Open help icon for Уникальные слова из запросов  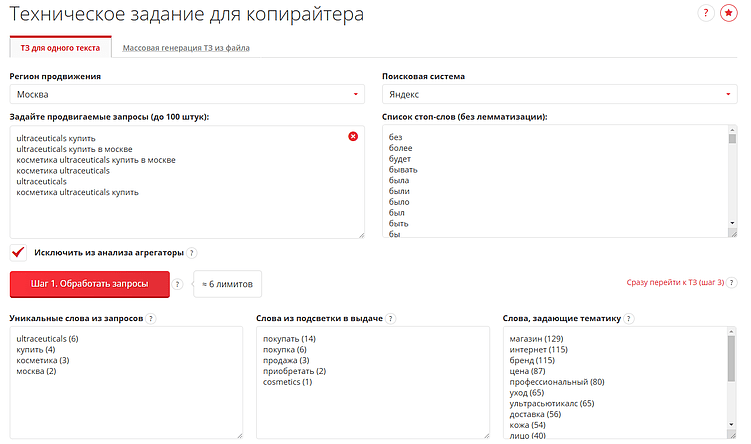150,319
